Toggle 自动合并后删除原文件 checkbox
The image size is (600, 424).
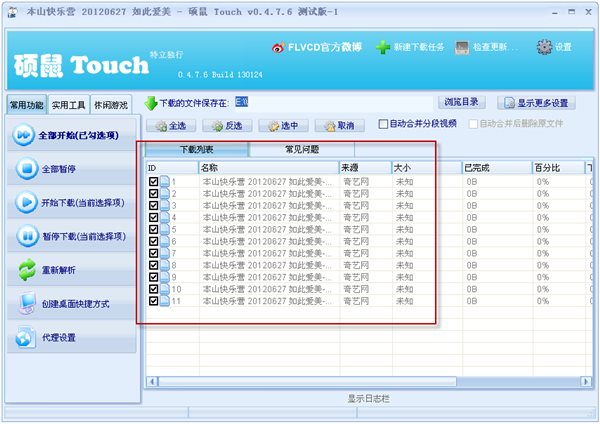click(x=473, y=124)
